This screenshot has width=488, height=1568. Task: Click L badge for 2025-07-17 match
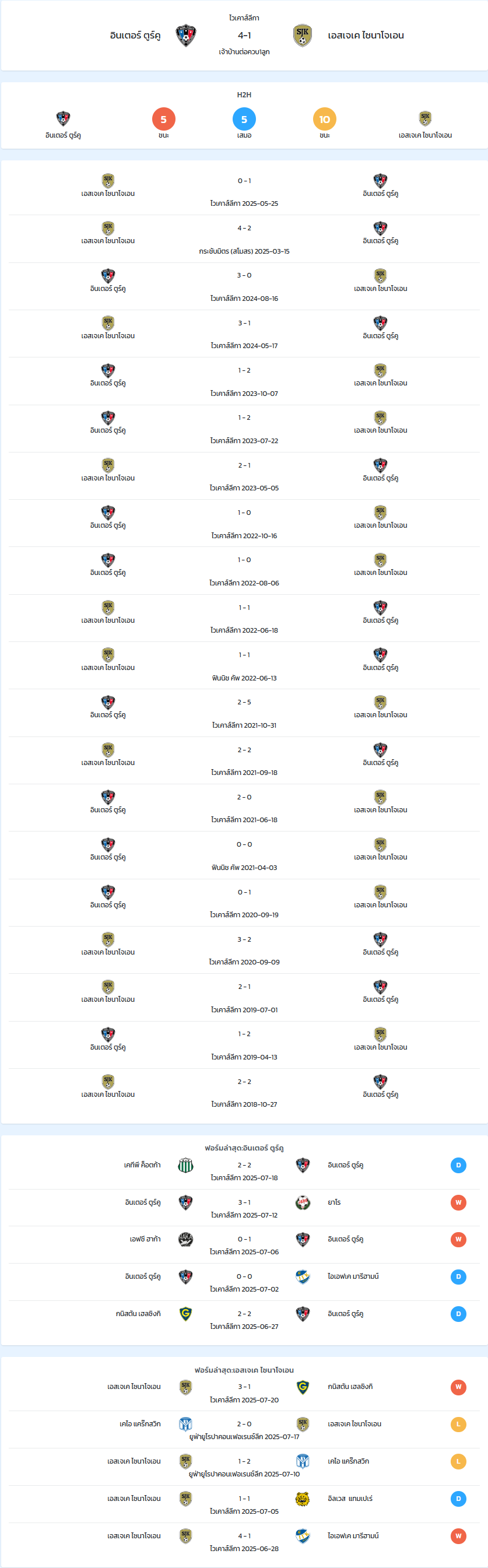(x=458, y=1424)
